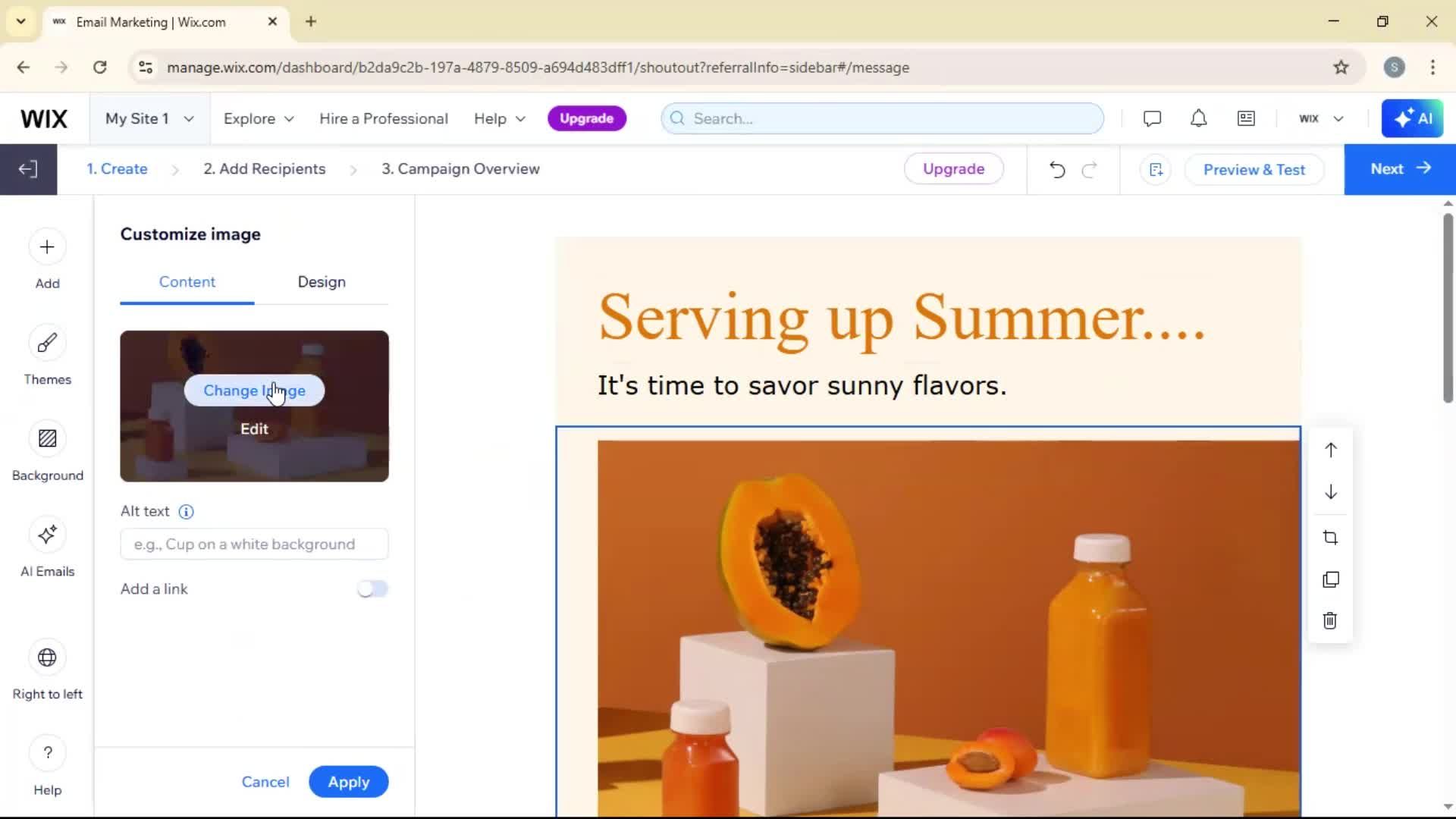The image size is (1456, 819).
Task: Open the Themes brush panel
Action: pyautogui.click(x=47, y=356)
